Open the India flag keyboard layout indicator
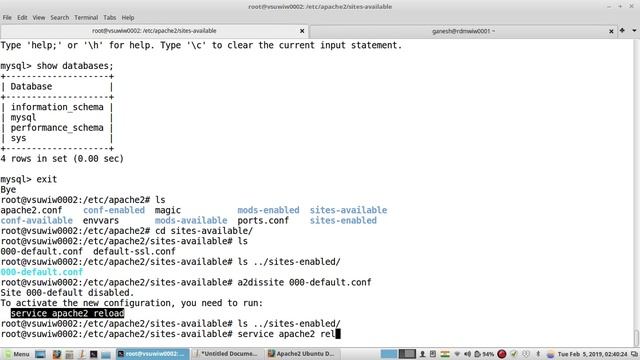This screenshot has height=360, width=640. coord(445,354)
